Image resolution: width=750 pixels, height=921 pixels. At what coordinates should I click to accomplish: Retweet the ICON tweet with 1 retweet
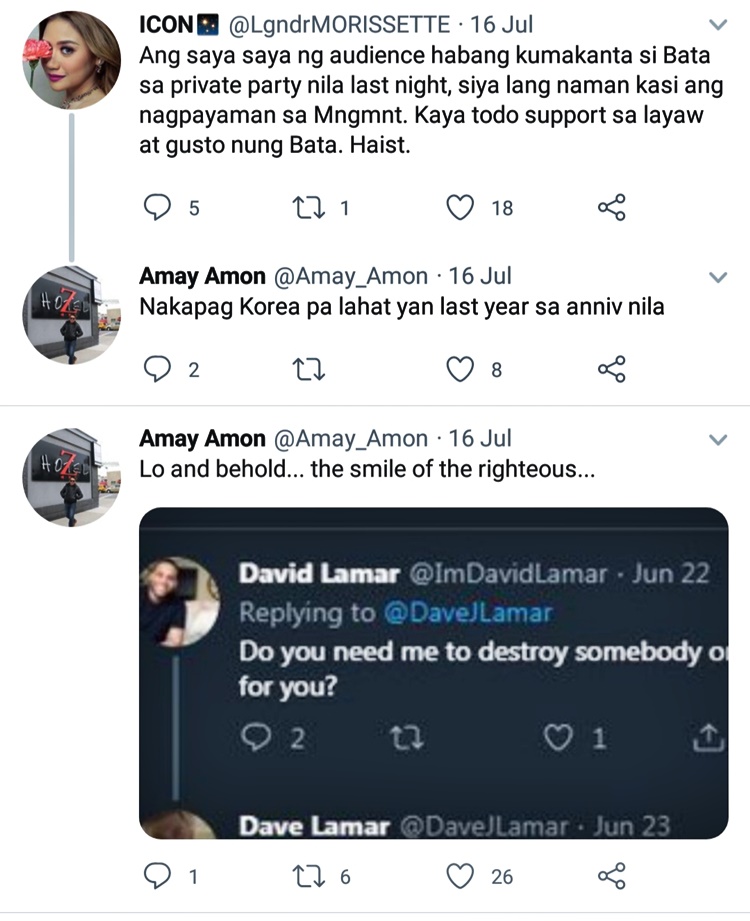pos(309,207)
